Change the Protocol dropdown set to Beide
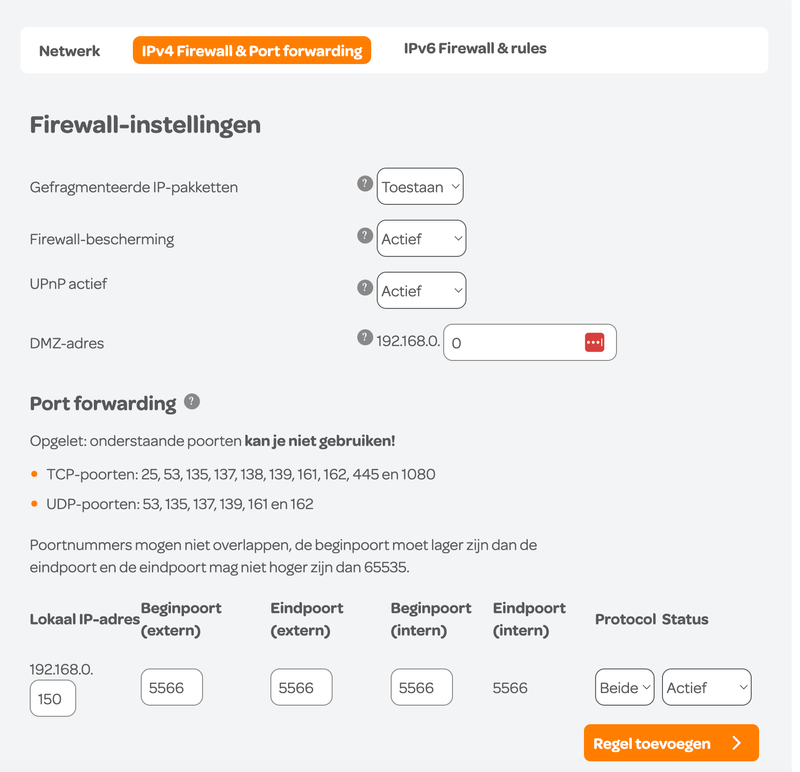 point(624,687)
